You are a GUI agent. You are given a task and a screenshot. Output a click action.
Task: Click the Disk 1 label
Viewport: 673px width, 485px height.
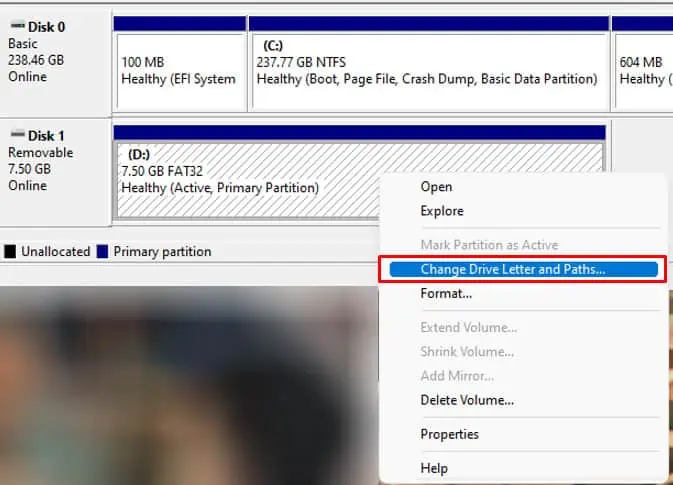tap(46, 136)
